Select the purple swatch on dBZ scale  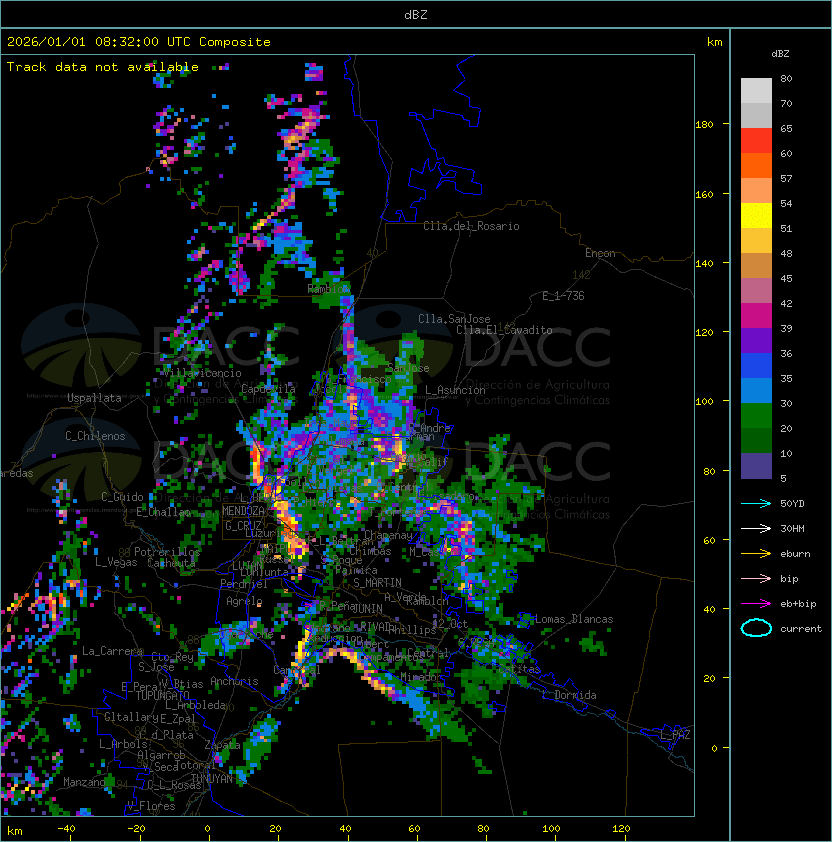click(756, 341)
